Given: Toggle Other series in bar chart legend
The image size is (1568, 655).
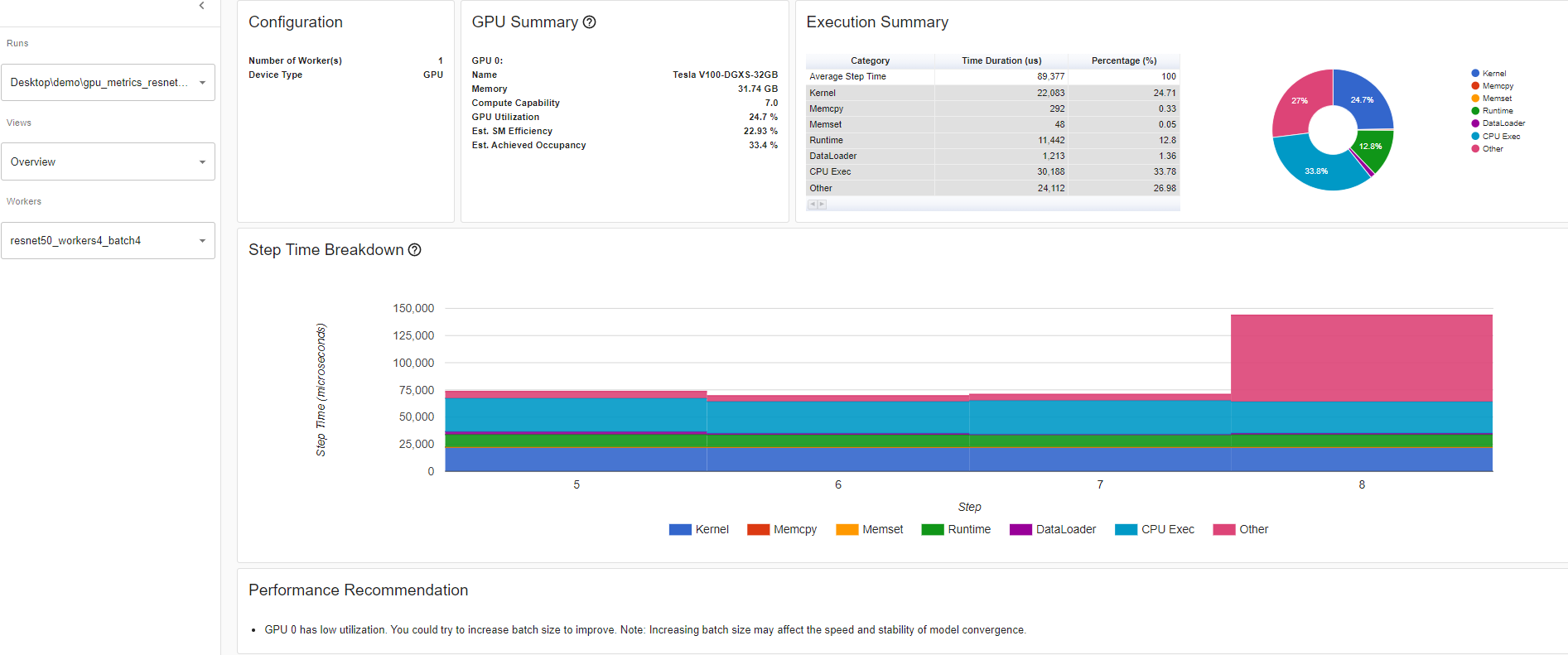Looking at the screenshot, I should click(1224, 530).
